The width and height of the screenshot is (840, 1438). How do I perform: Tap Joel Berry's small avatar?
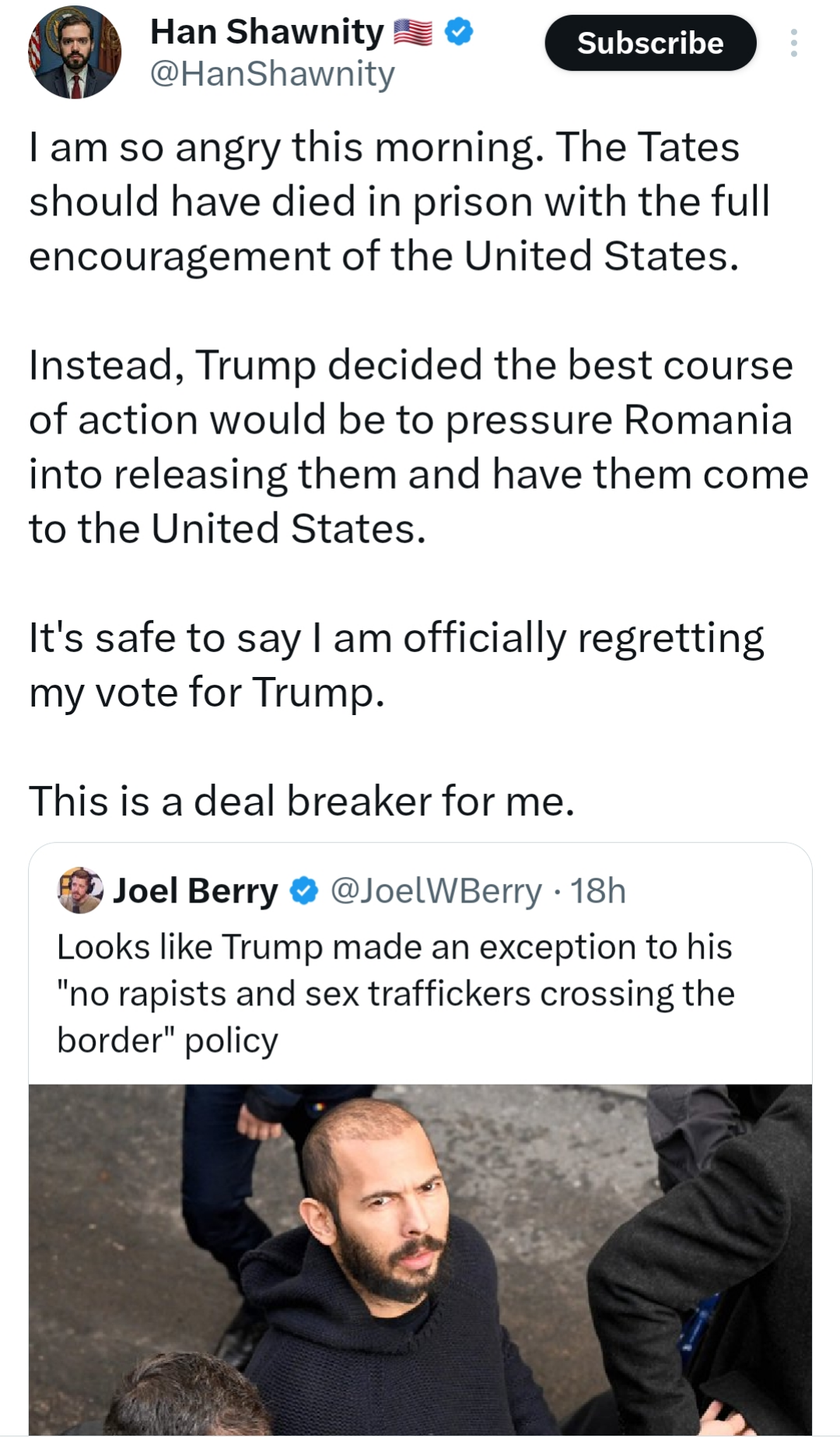(80, 890)
